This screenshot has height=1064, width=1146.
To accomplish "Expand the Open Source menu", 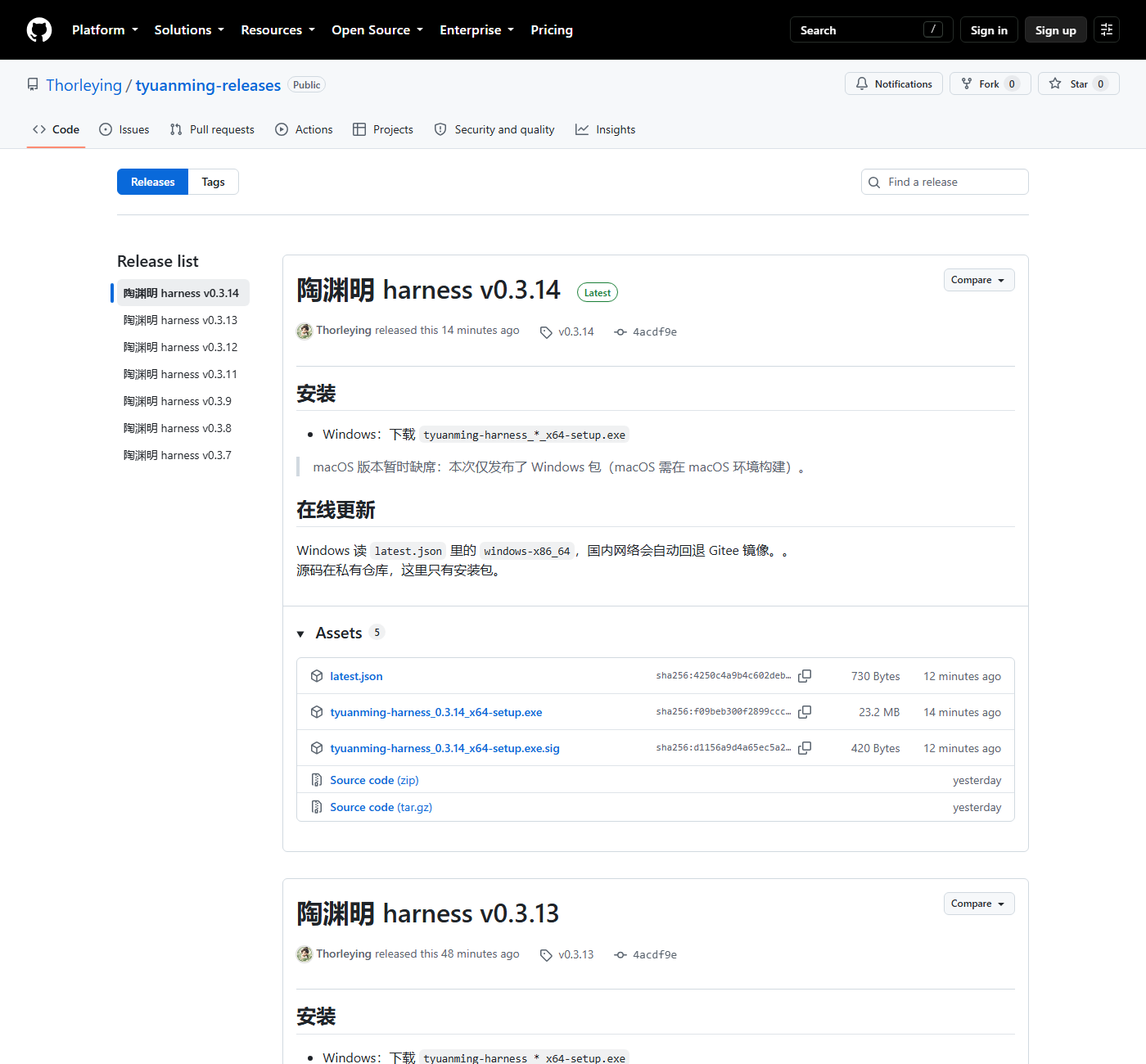I will pos(377,30).
